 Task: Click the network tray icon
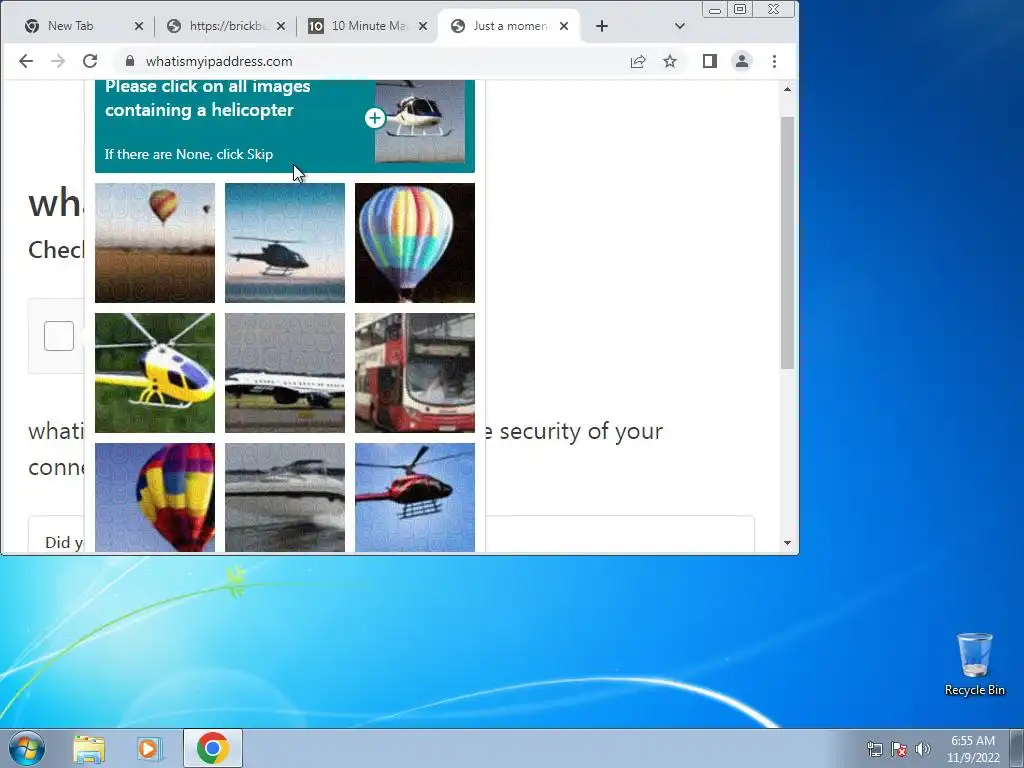click(874, 749)
